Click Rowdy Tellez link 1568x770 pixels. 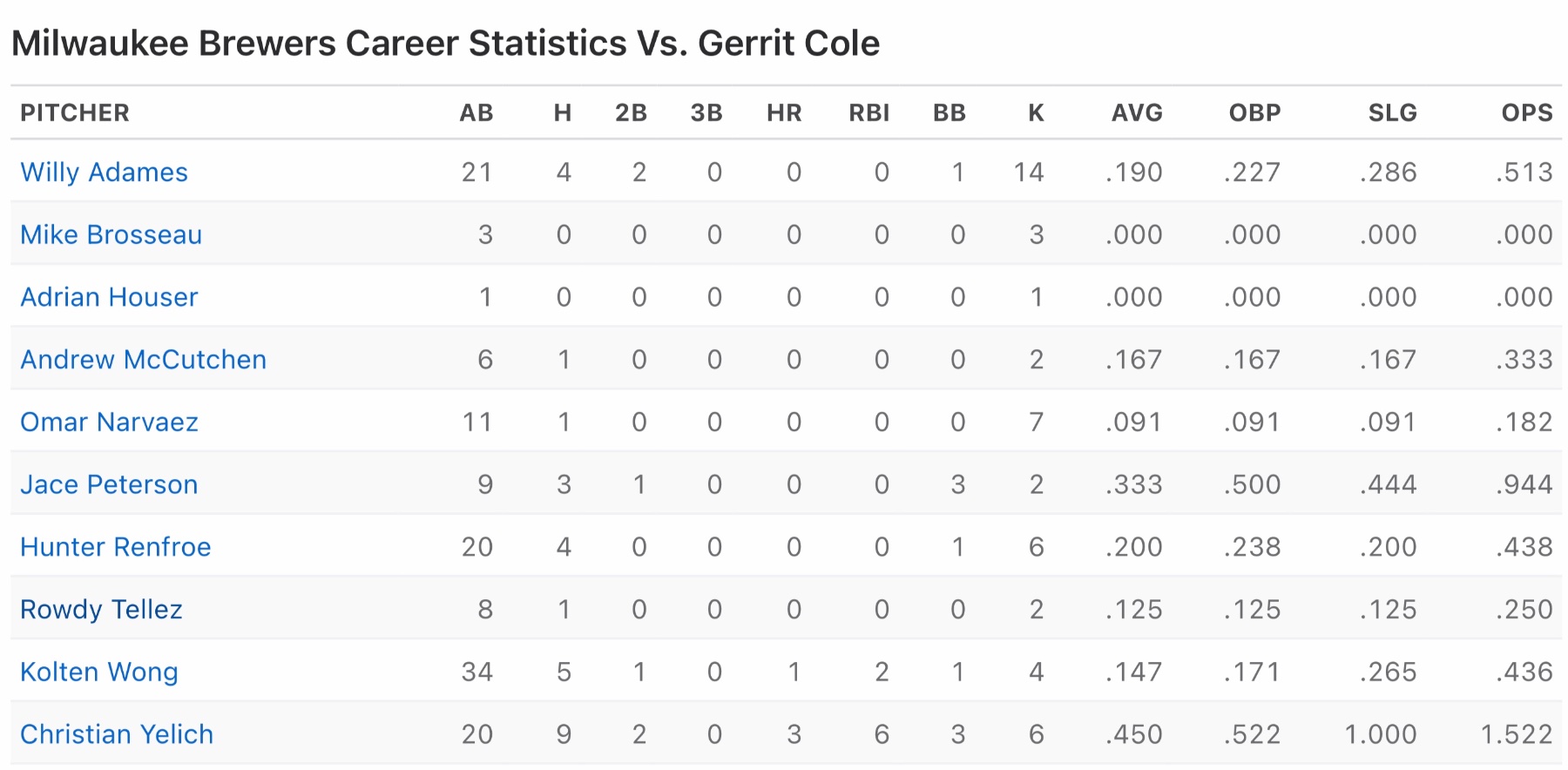(x=101, y=610)
